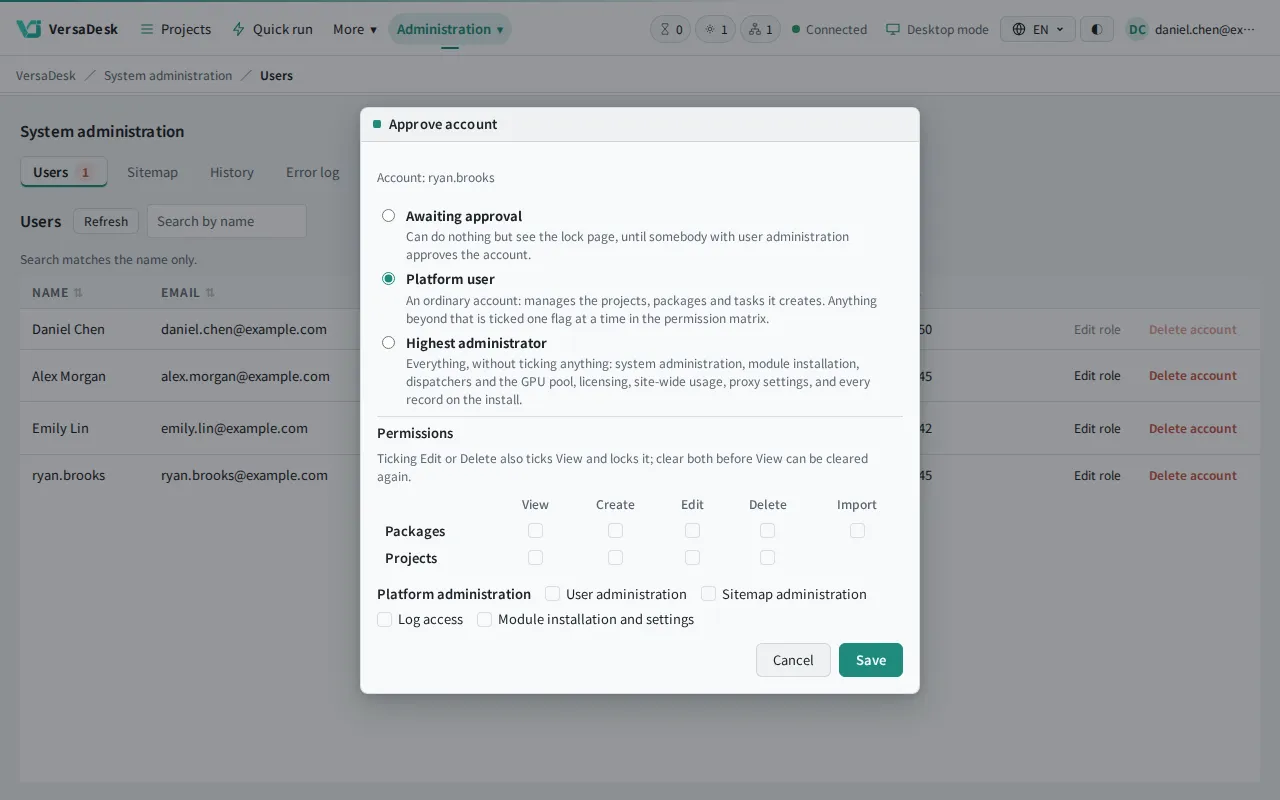
Task: Refresh the users list
Action: tap(106, 221)
